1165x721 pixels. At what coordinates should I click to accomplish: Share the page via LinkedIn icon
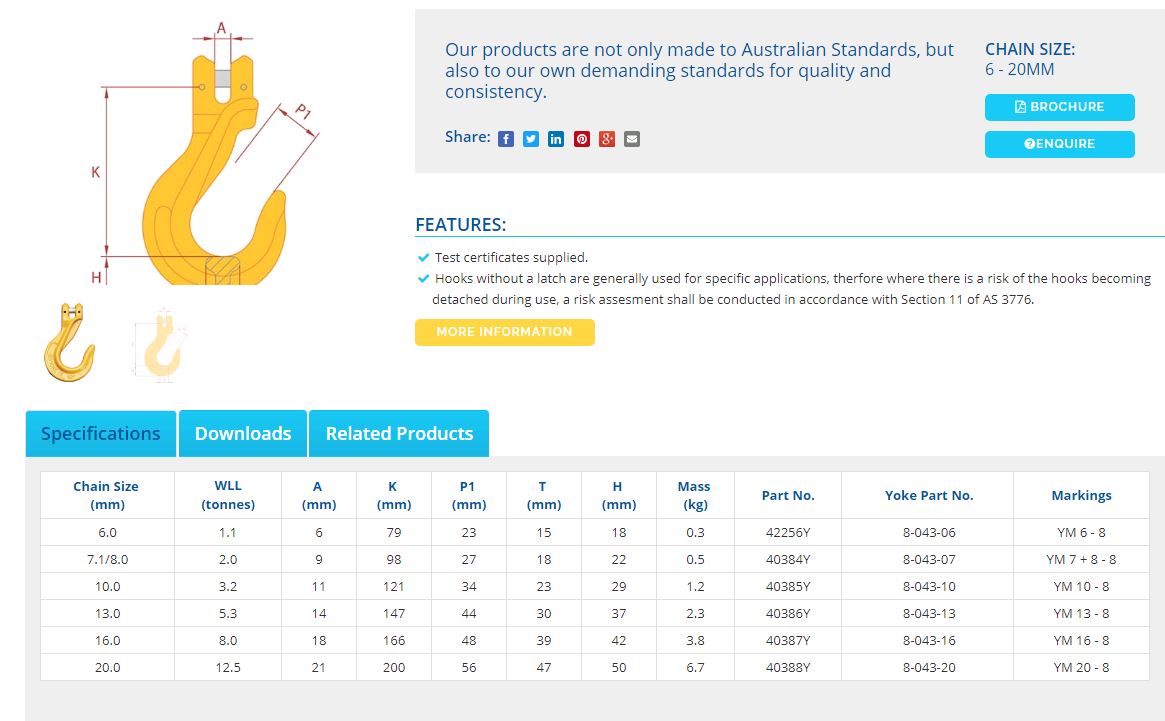pyautogui.click(x=556, y=139)
